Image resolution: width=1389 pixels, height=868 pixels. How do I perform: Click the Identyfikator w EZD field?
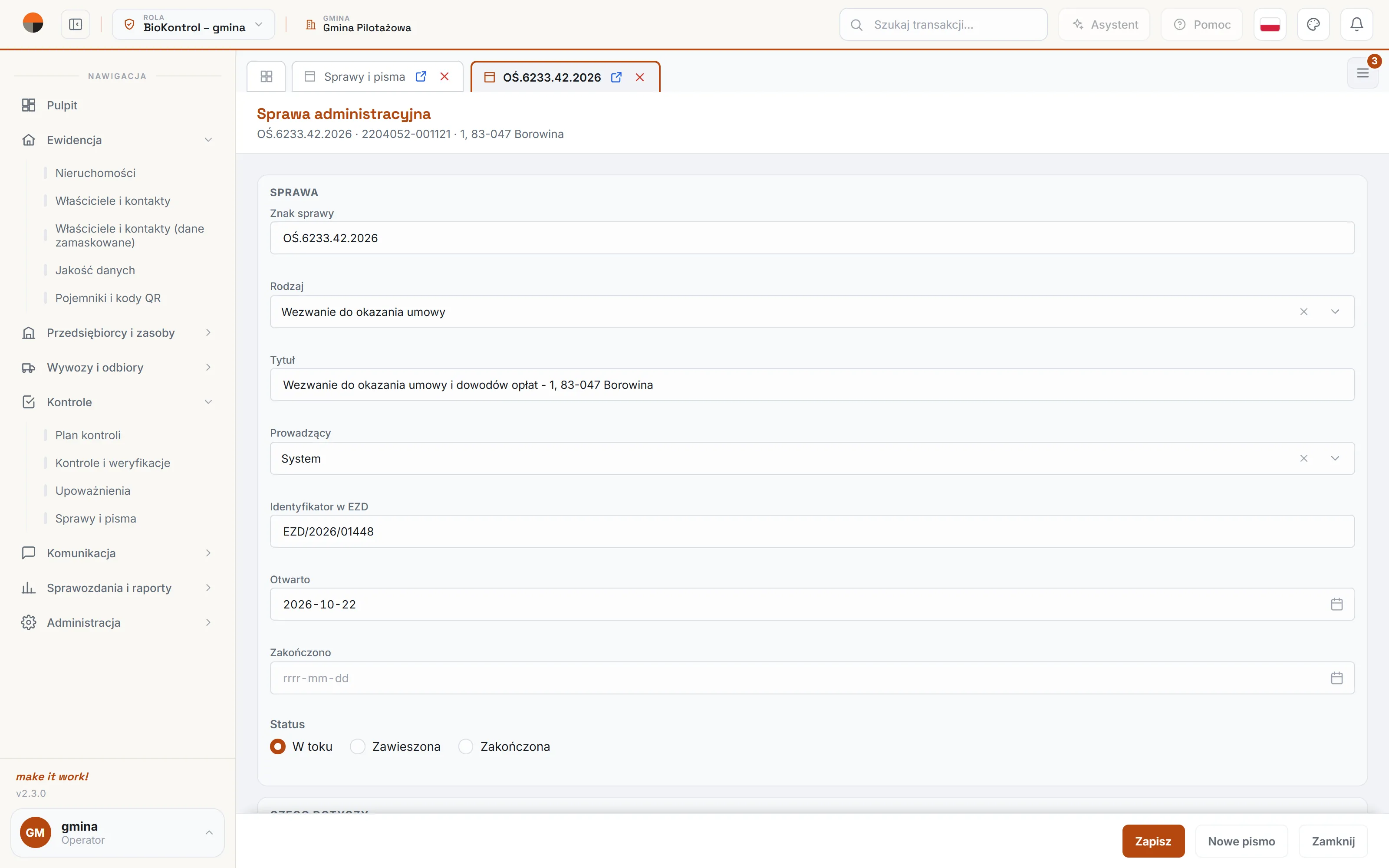[x=812, y=531]
